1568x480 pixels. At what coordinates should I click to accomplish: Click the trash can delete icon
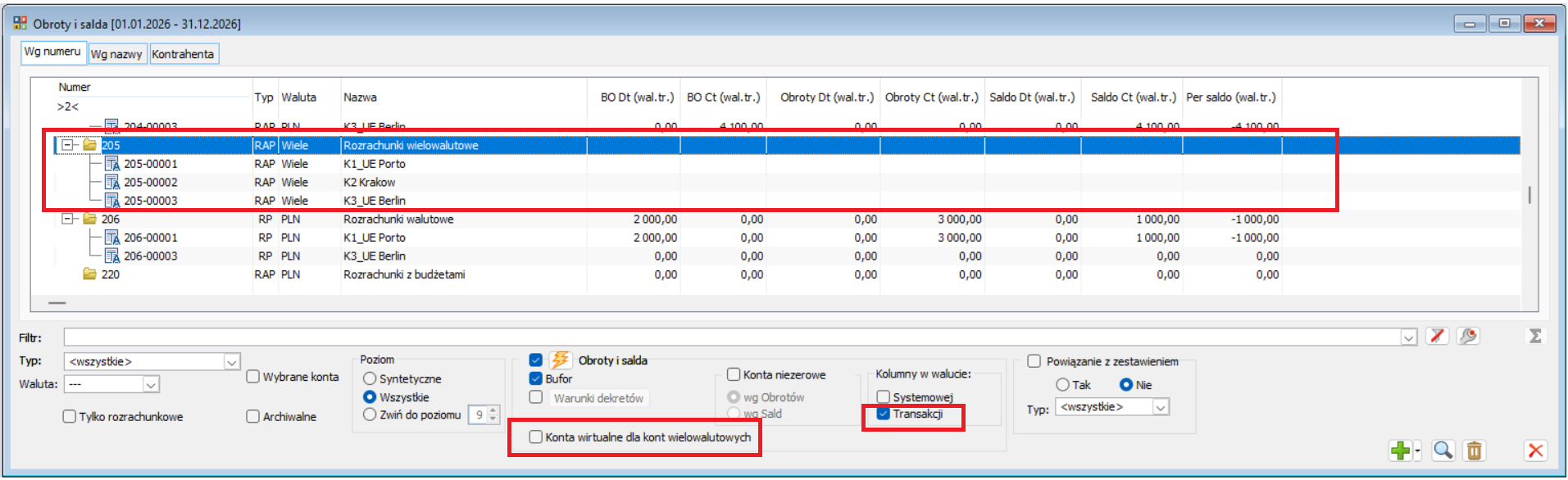tap(1474, 451)
